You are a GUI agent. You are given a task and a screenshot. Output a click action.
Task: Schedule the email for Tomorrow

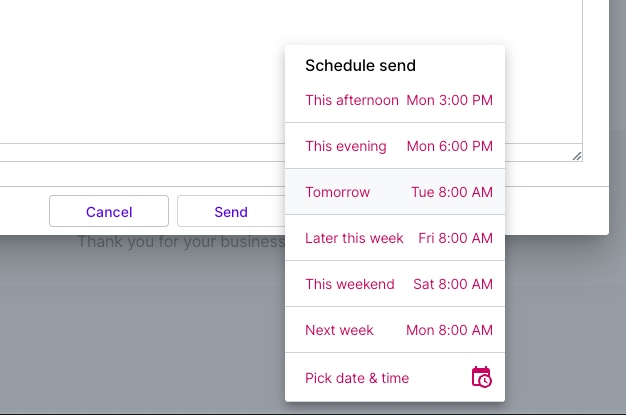pyautogui.click(x=395, y=192)
